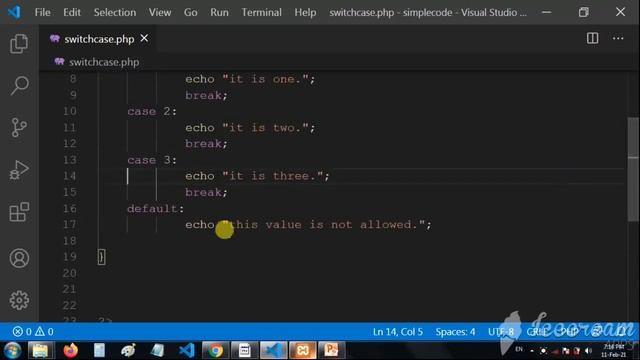Viewport: 640px width, 360px height.
Task: Open the Manage gear icon
Action: click(x=19, y=300)
